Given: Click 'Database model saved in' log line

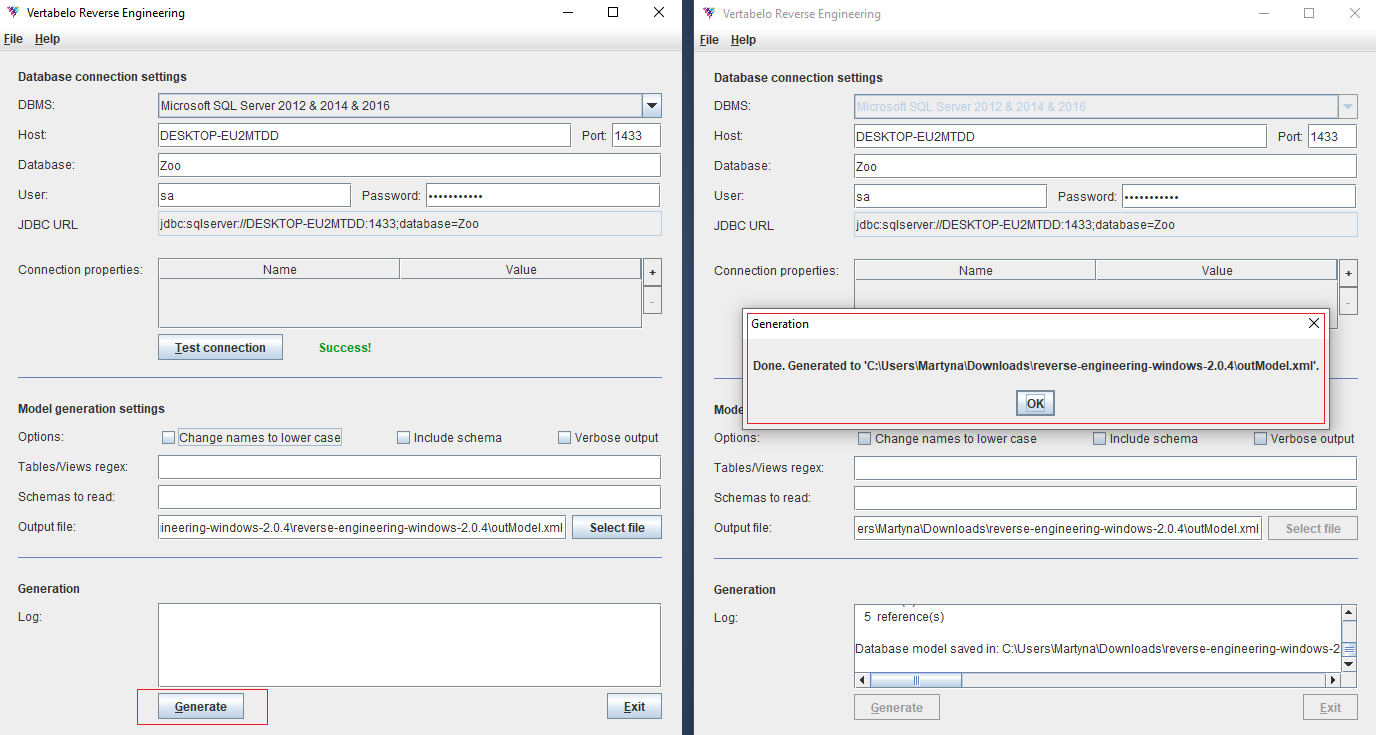Looking at the screenshot, I should tap(1097, 648).
